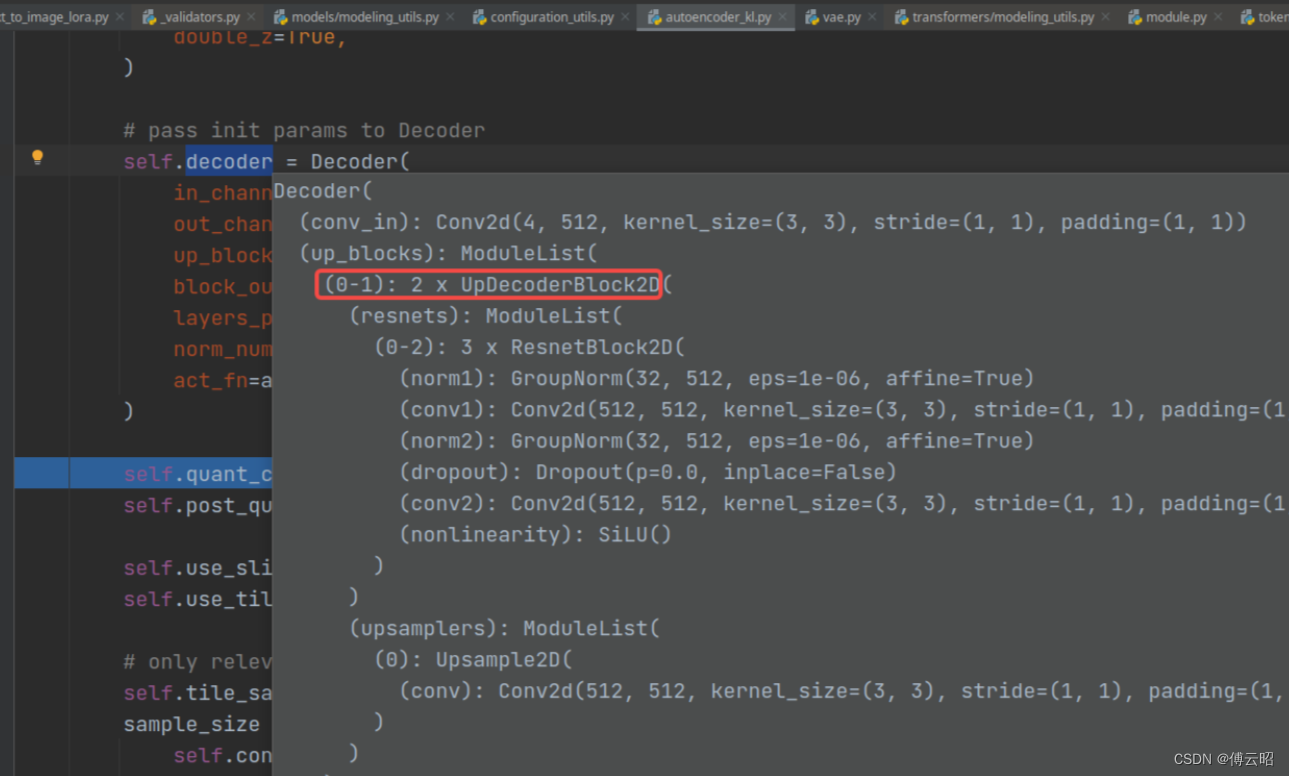Click the CSDN @傅云昭 watermark link
This screenshot has width=1289, height=776.
click(1225, 758)
